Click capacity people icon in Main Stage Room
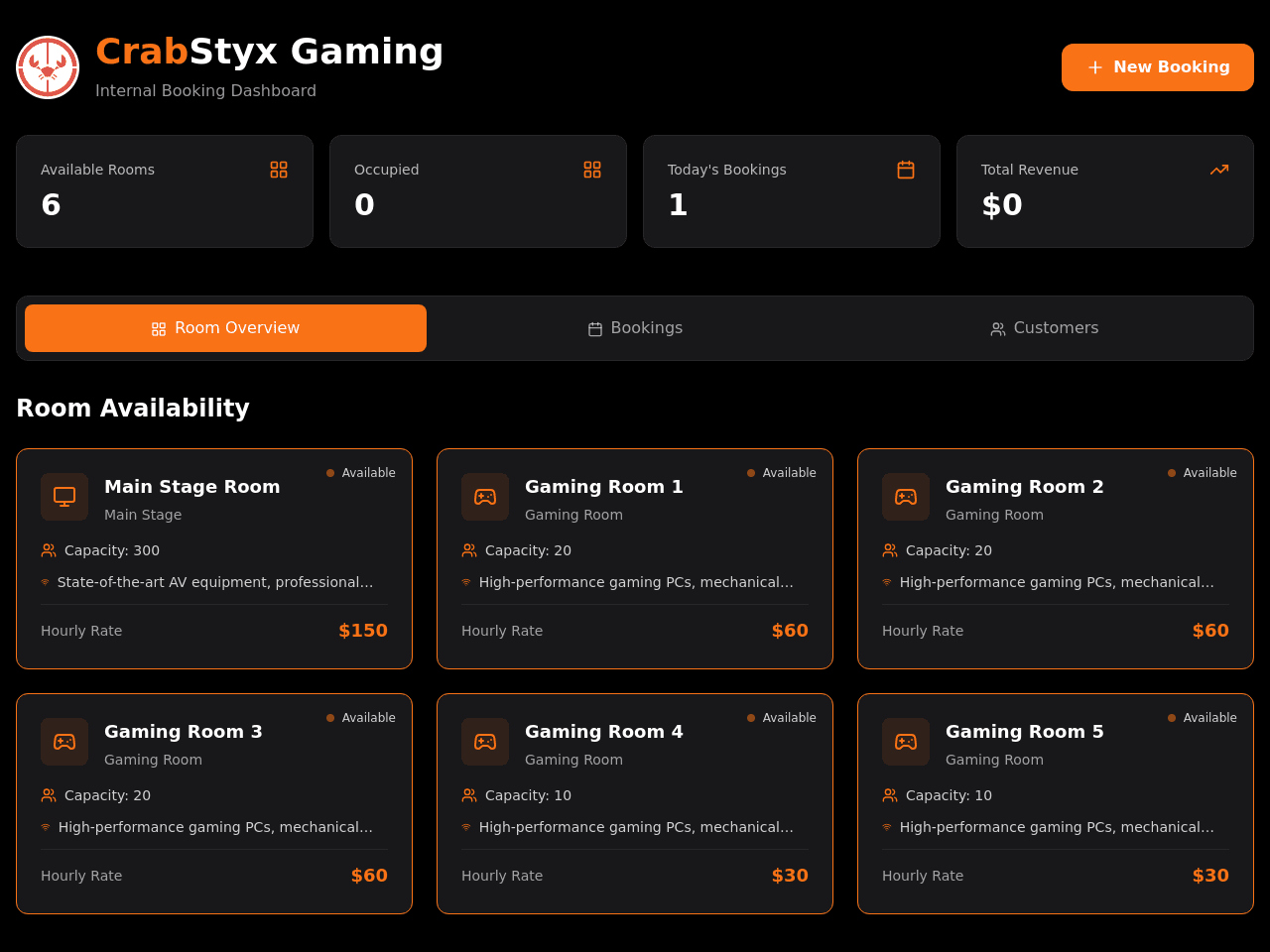 (x=49, y=550)
